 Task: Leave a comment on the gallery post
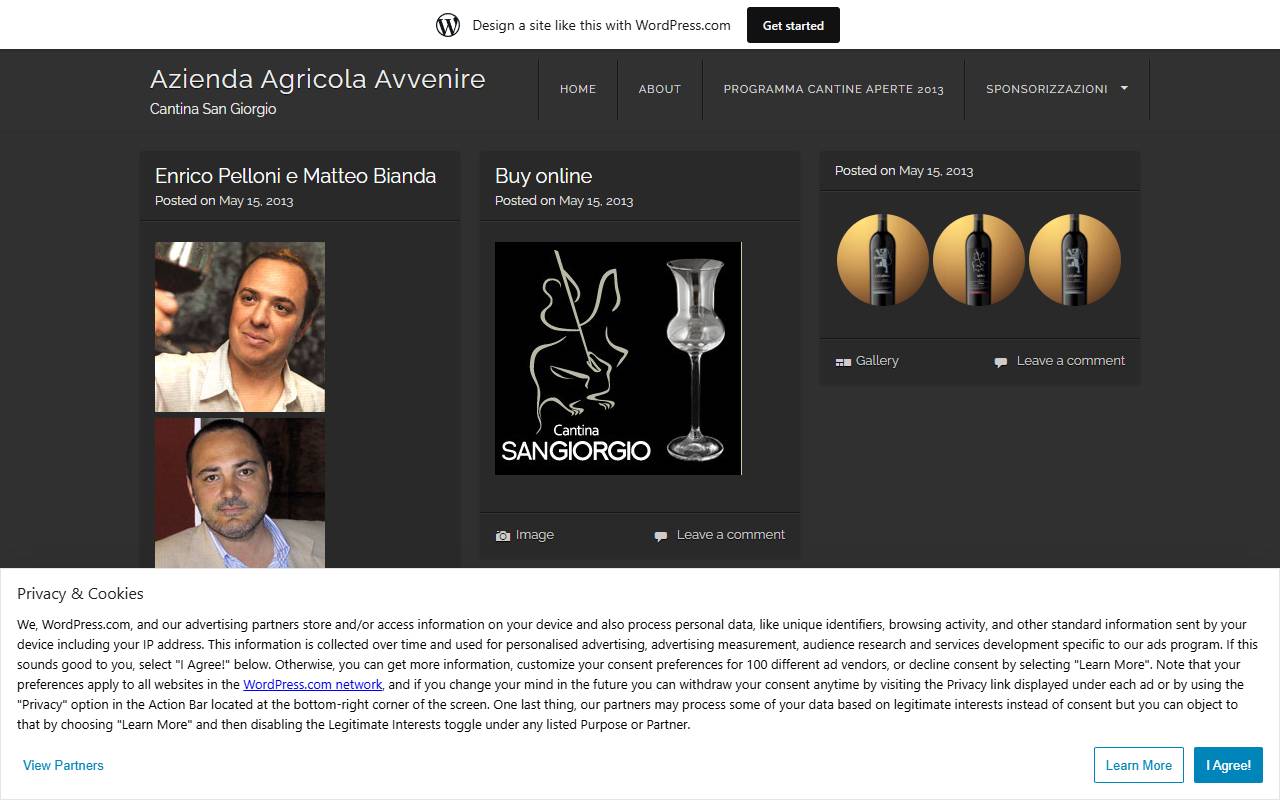point(1071,361)
